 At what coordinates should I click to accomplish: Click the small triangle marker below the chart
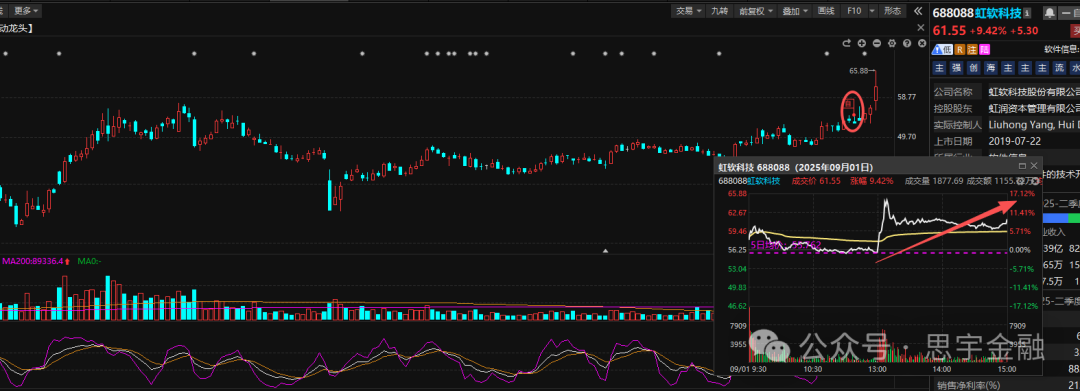click(x=605, y=251)
